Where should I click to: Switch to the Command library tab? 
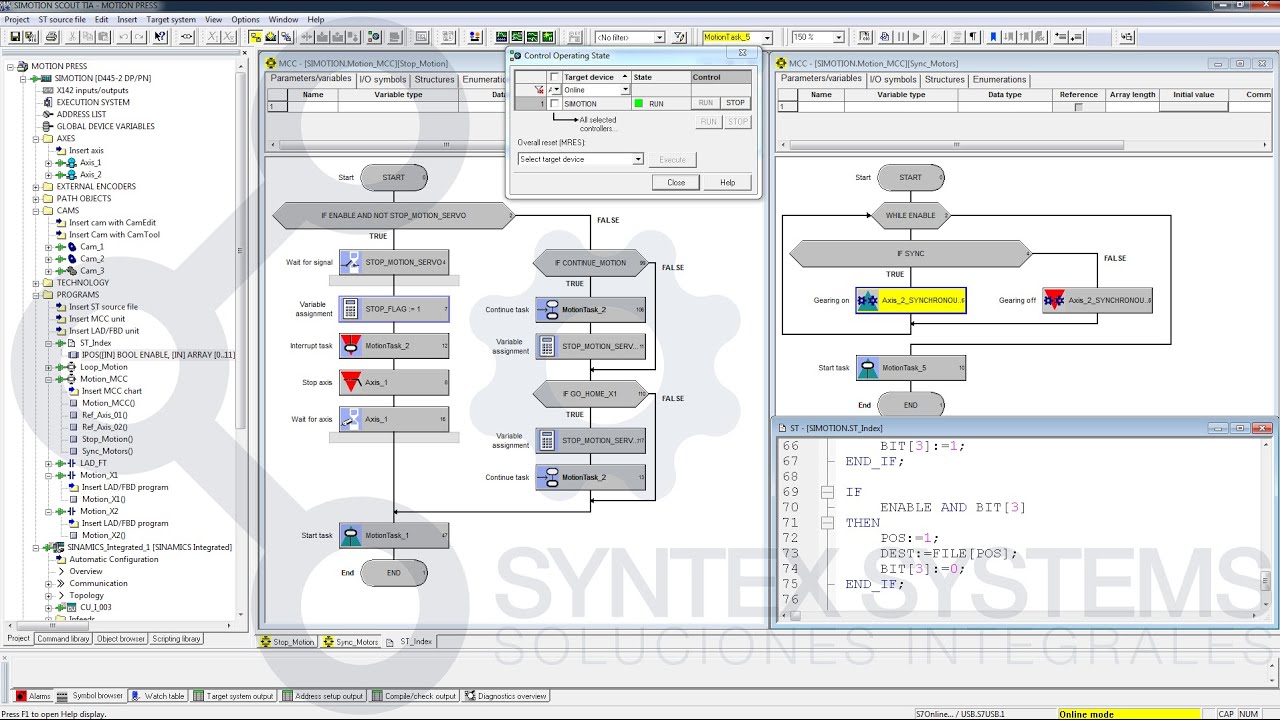click(x=63, y=638)
